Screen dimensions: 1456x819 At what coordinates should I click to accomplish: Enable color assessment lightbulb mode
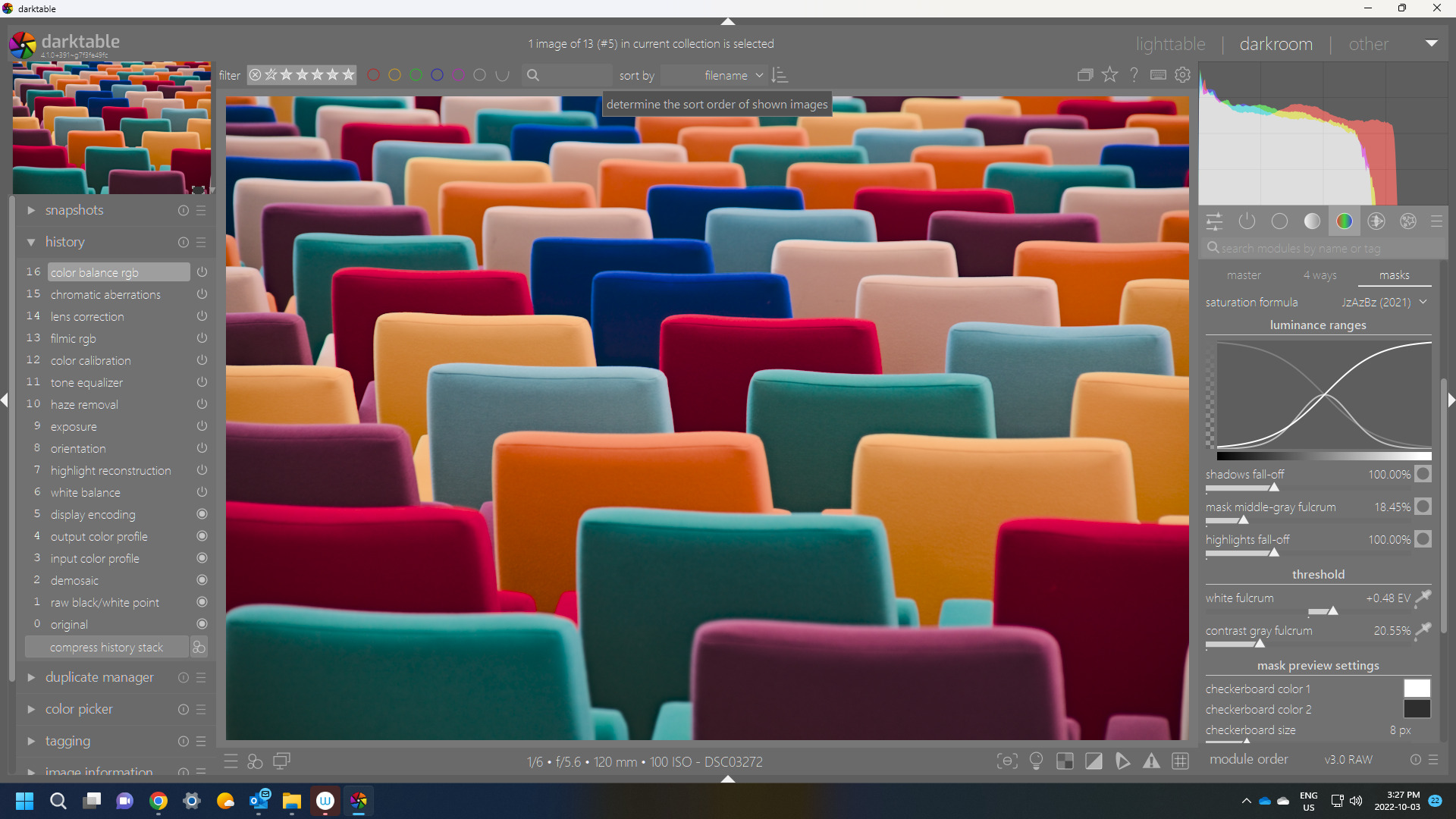tap(1036, 761)
